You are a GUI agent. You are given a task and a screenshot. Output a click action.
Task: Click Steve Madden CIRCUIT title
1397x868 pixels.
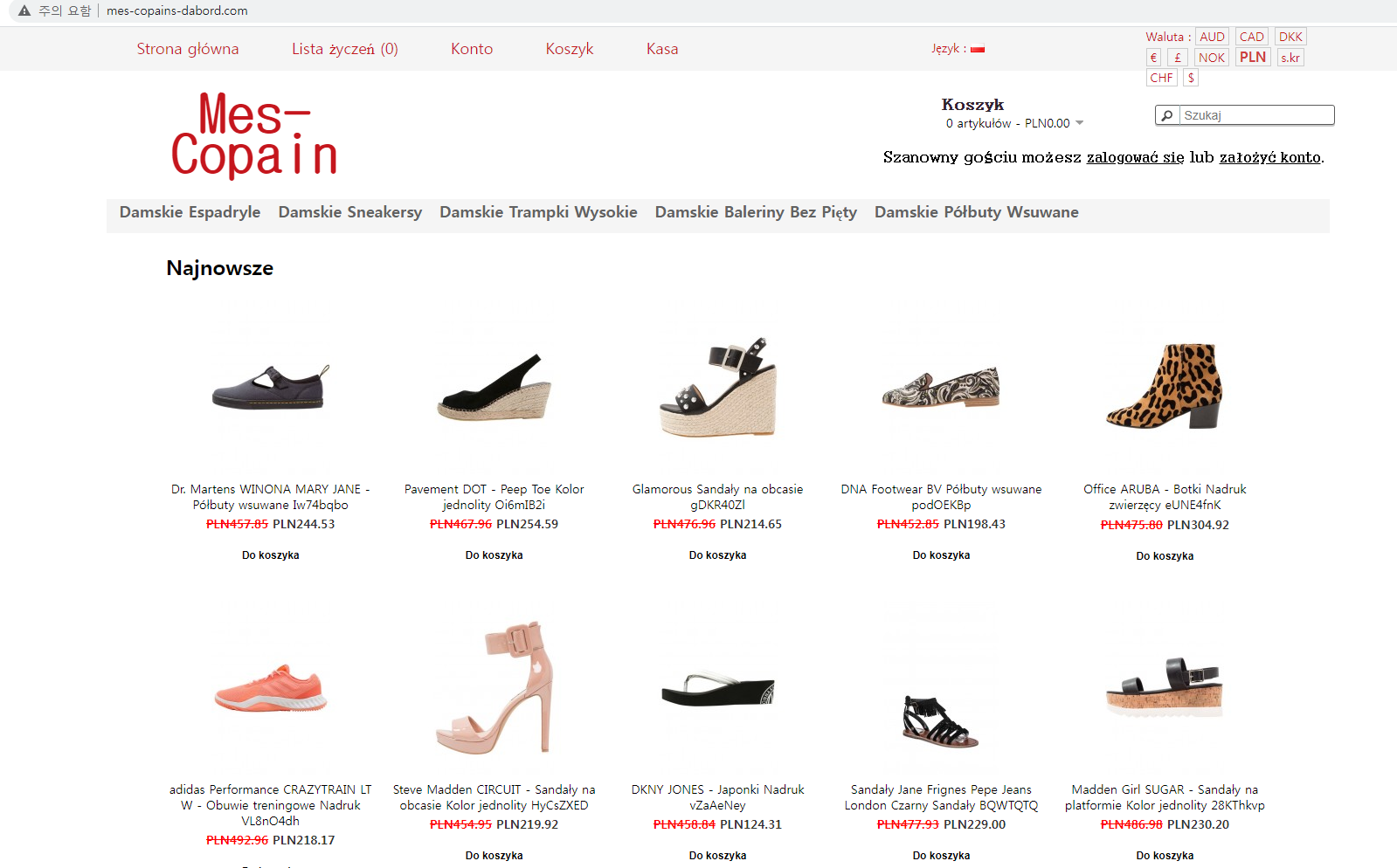(x=494, y=797)
